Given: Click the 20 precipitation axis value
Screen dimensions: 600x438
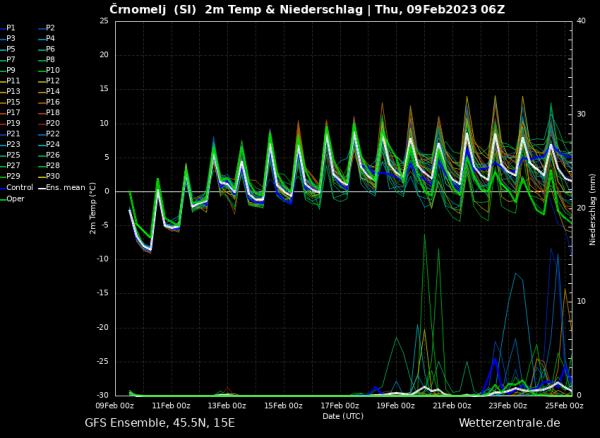Looking at the screenshot, I should pyautogui.click(x=581, y=208).
